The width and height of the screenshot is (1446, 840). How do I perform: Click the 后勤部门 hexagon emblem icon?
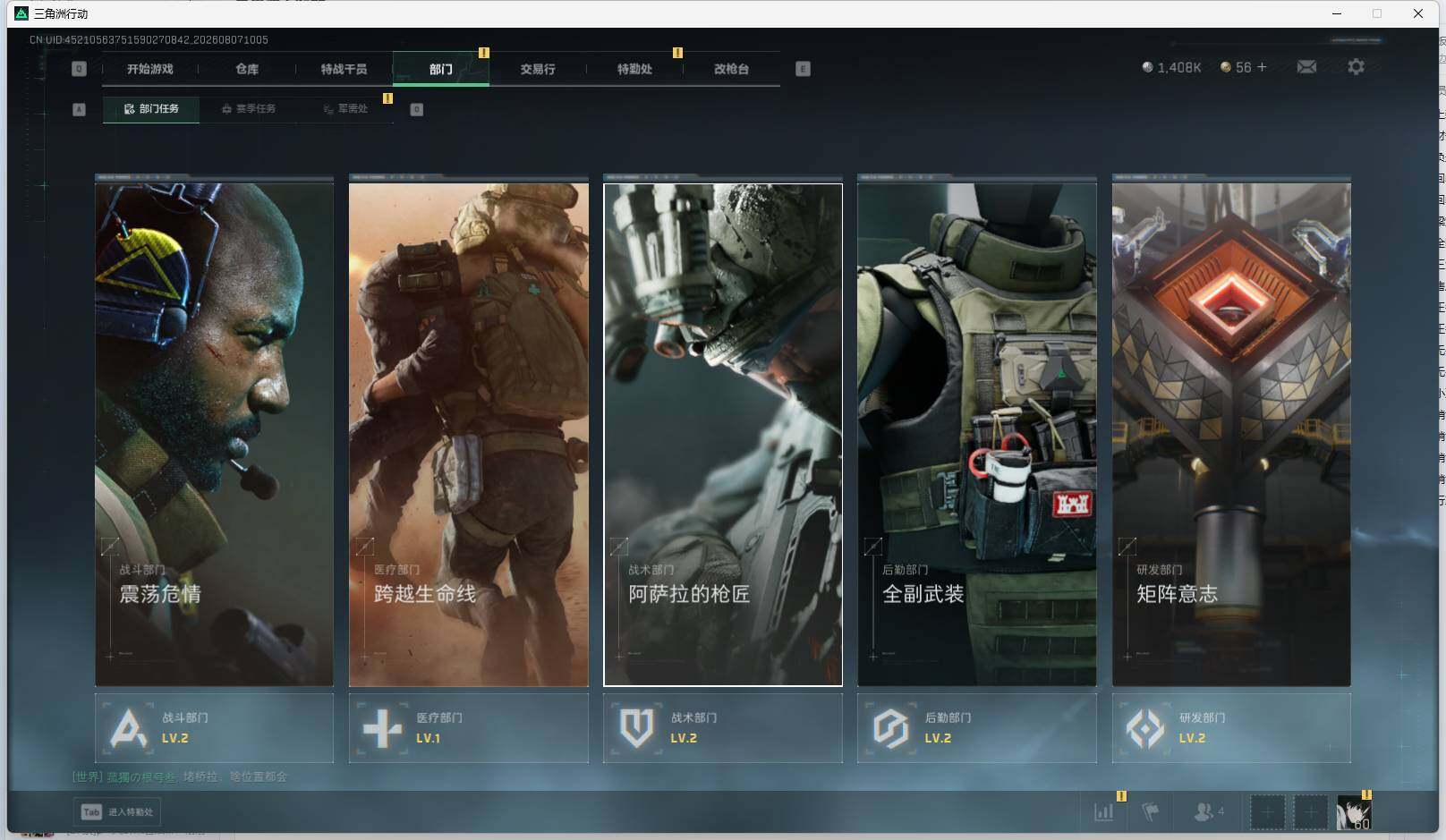[x=890, y=728]
